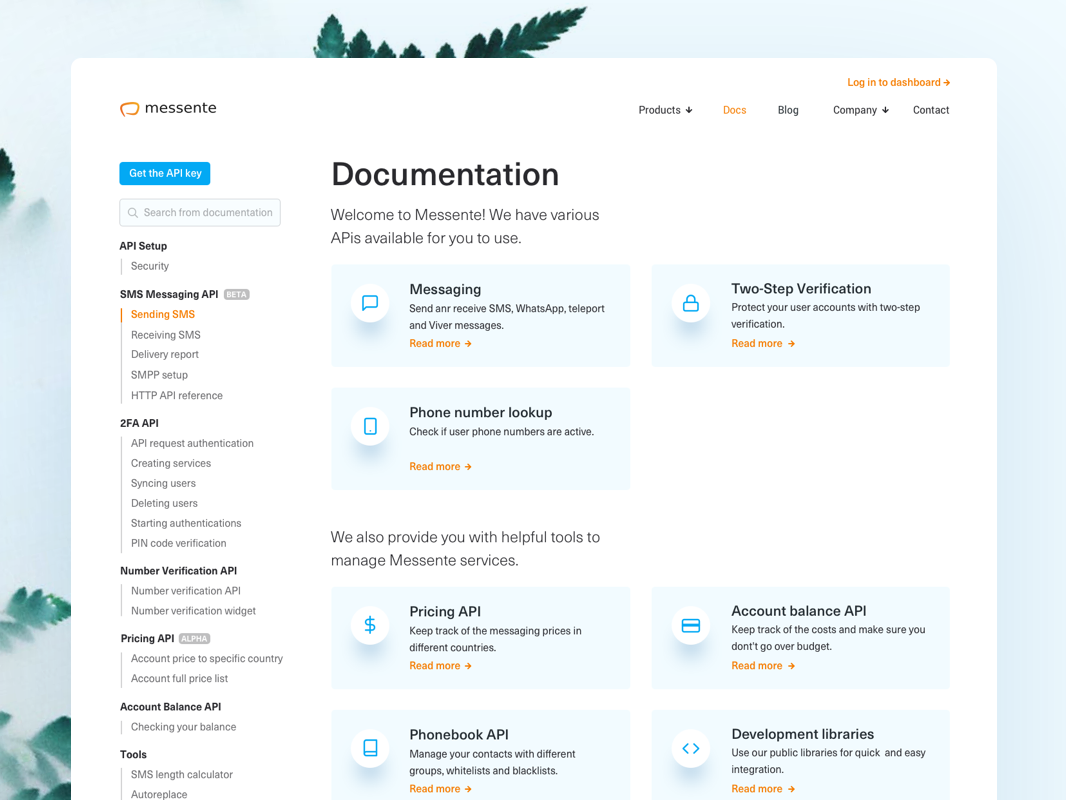
Task: Focus the Search from documentation field
Action: click(200, 212)
